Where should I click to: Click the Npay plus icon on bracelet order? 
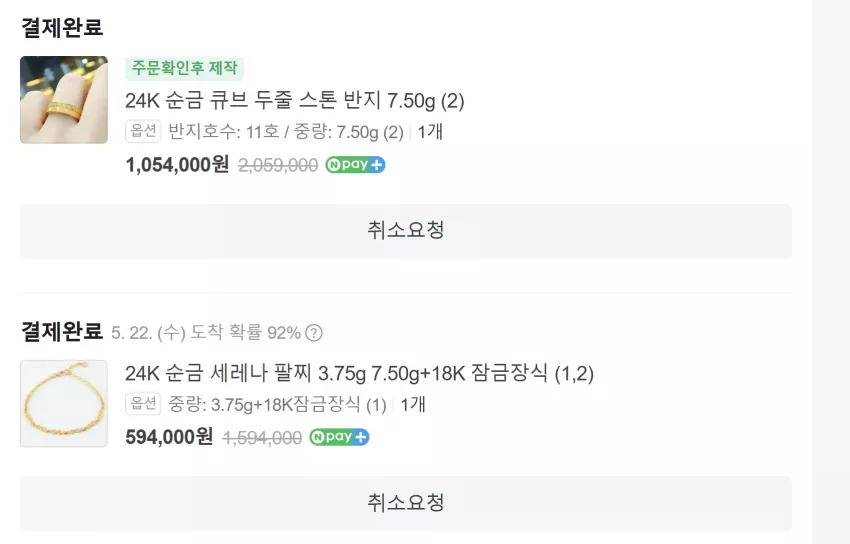click(x=339, y=437)
